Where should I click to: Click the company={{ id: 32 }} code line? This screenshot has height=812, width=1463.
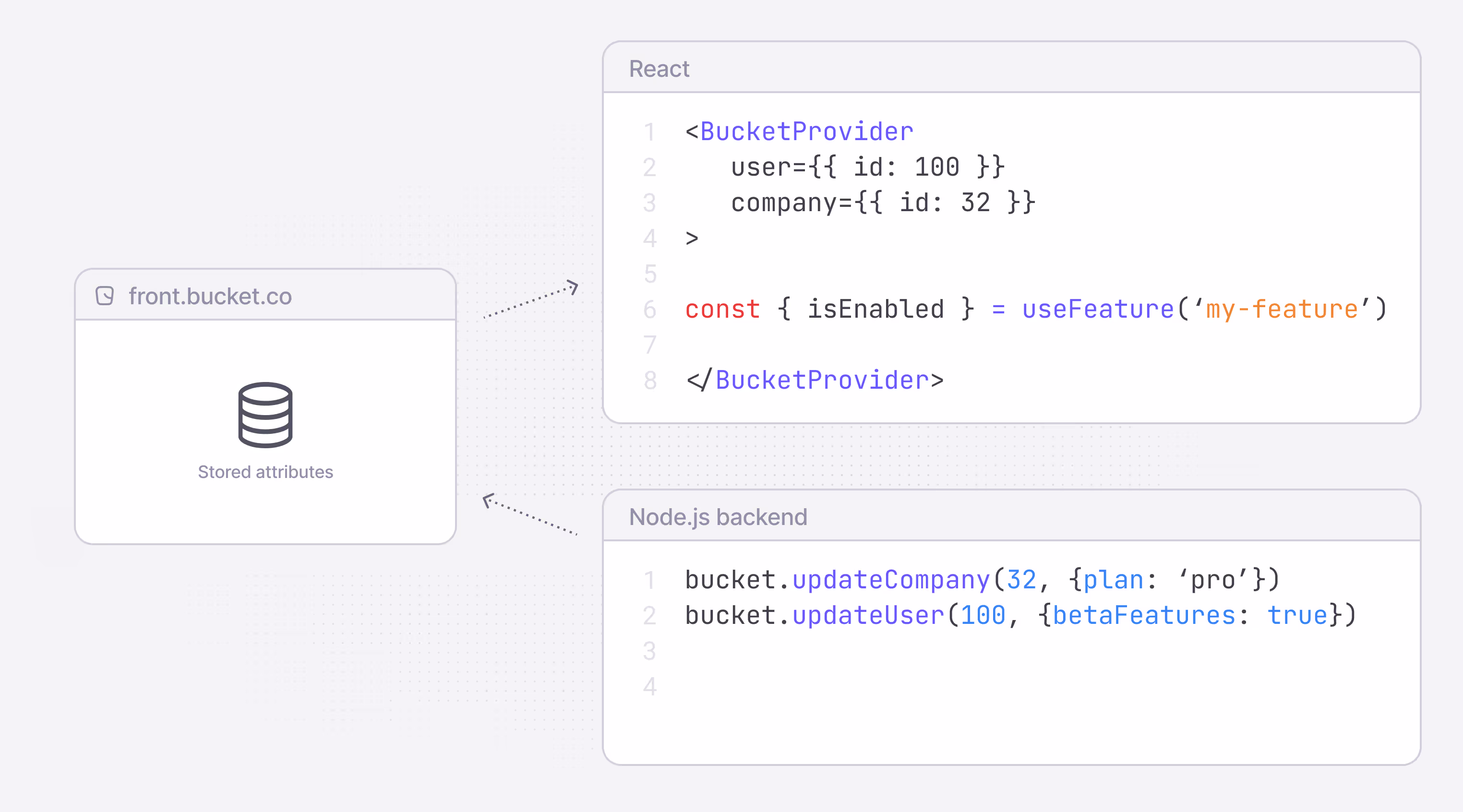(x=883, y=203)
